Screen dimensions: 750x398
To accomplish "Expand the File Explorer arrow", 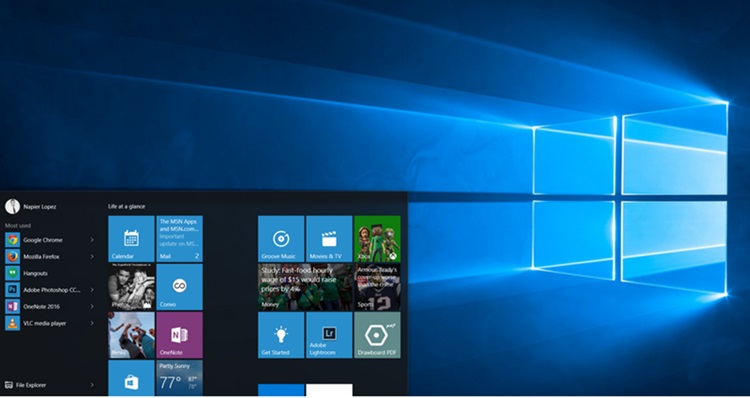I will [x=92, y=385].
